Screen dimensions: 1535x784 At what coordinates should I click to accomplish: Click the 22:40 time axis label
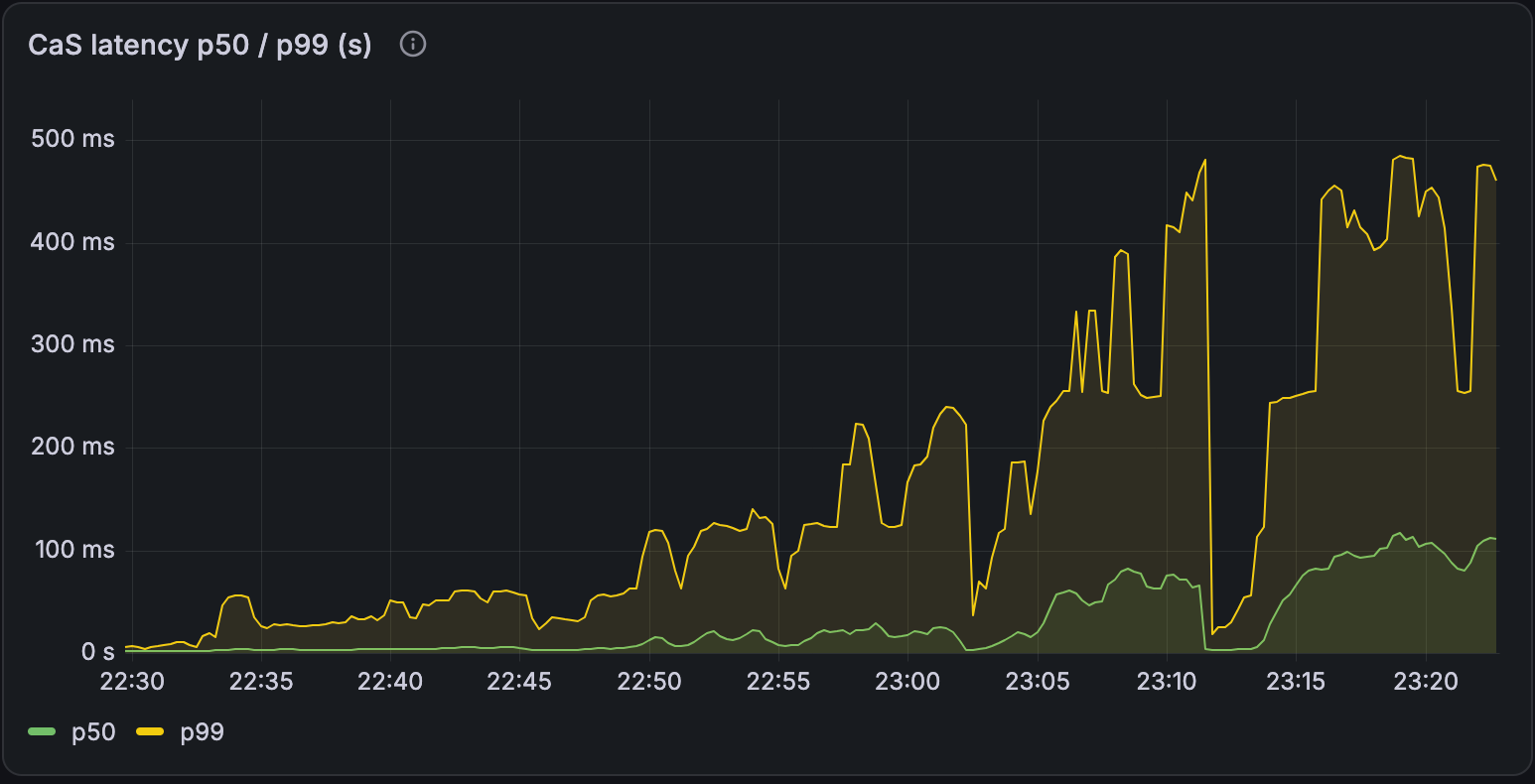pyautogui.click(x=390, y=682)
